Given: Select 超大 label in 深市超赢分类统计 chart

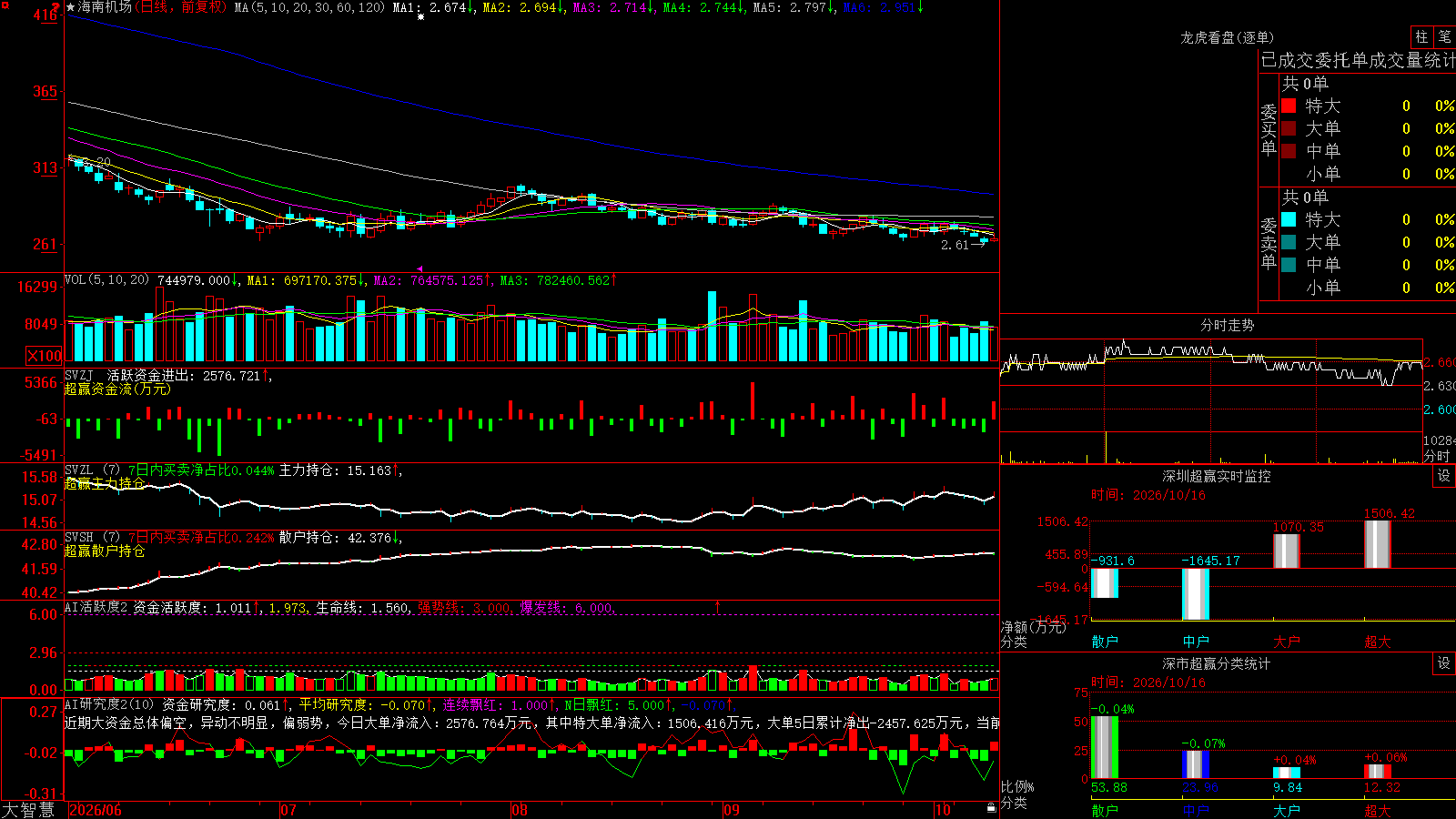Looking at the screenshot, I should click(1378, 810).
